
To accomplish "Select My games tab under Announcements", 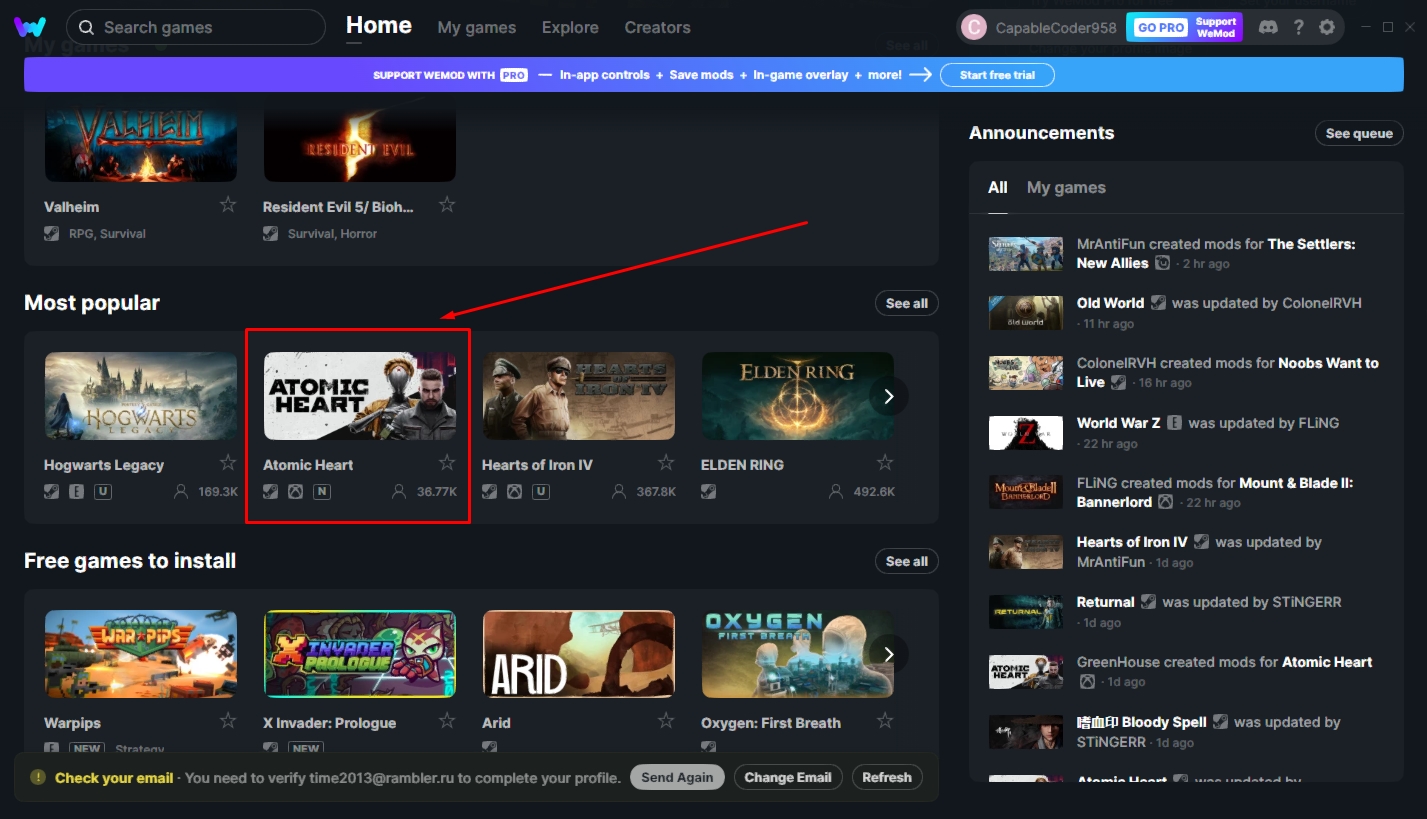I will point(1066,187).
